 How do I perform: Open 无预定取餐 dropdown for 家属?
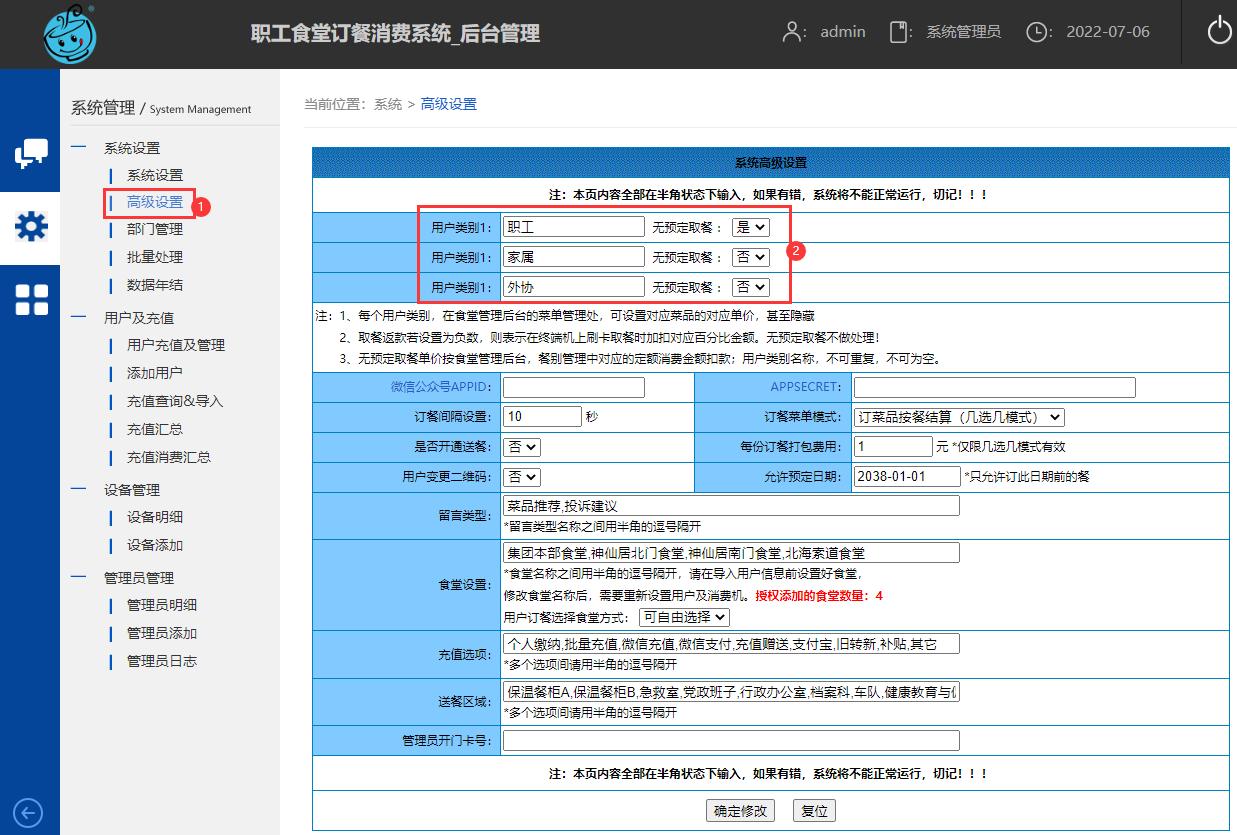(751, 257)
